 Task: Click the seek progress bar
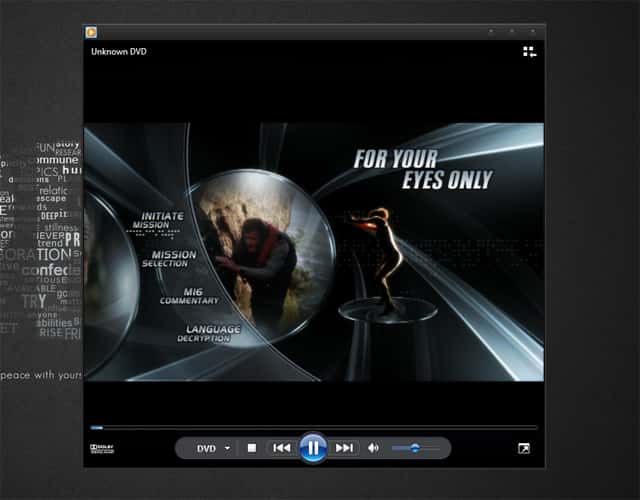click(313, 427)
